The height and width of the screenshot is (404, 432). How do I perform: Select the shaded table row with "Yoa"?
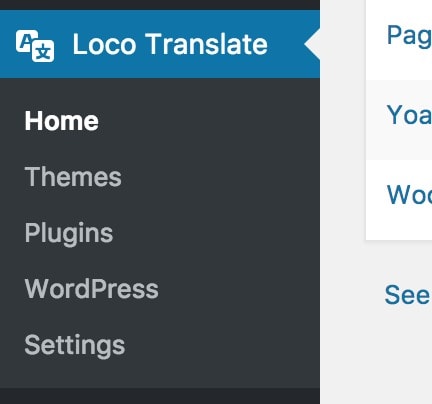point(399,120)
